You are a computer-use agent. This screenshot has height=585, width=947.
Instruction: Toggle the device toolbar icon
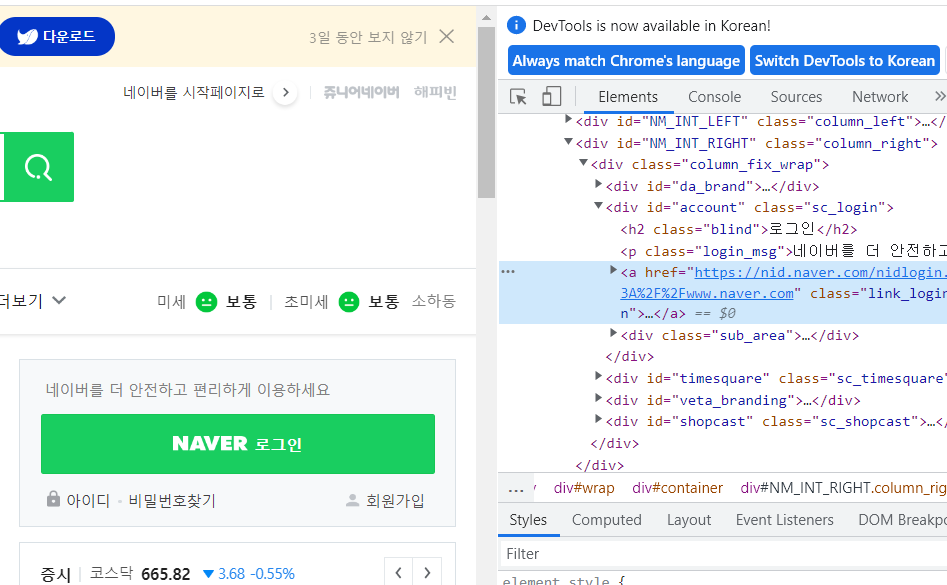tap(551, 97)
